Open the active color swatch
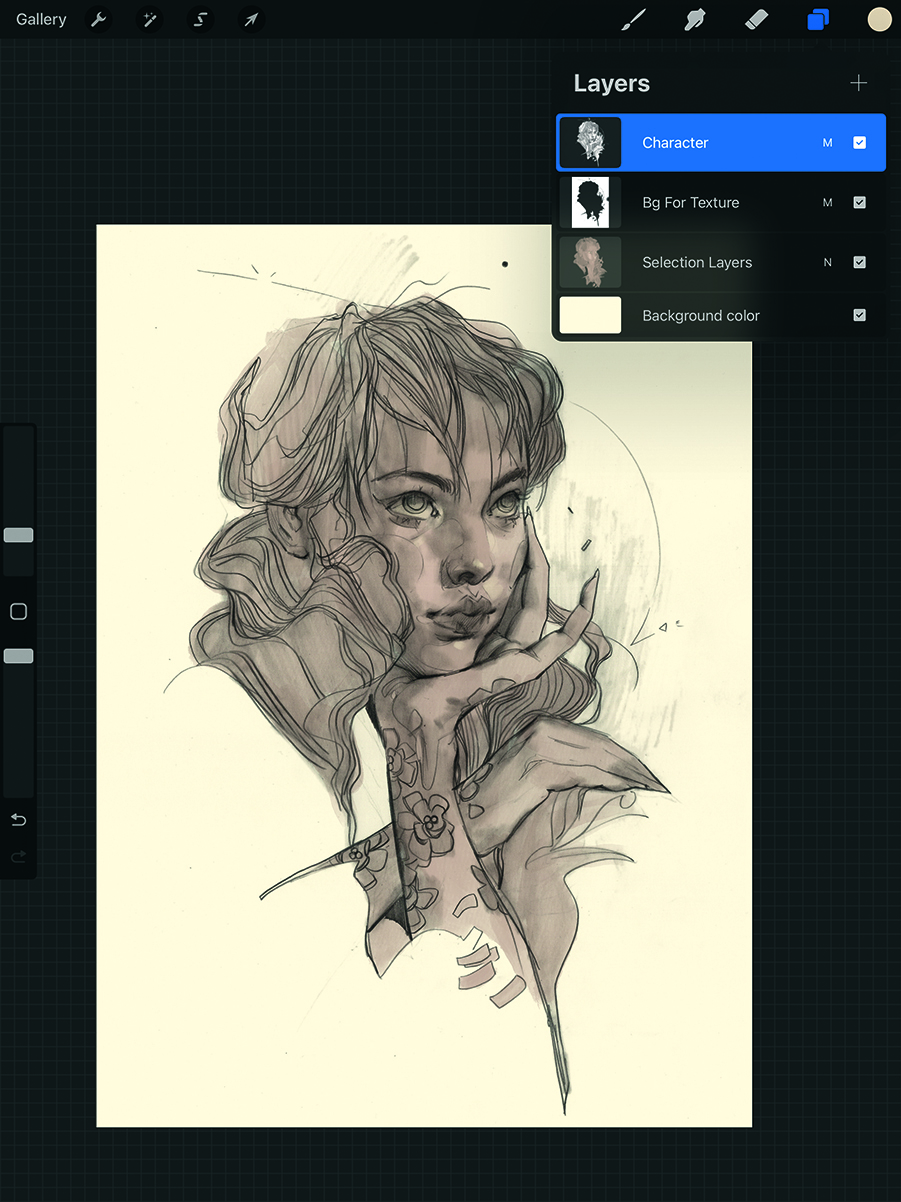901x1202 pixels. pyautogui.click(x=879, y=20)
